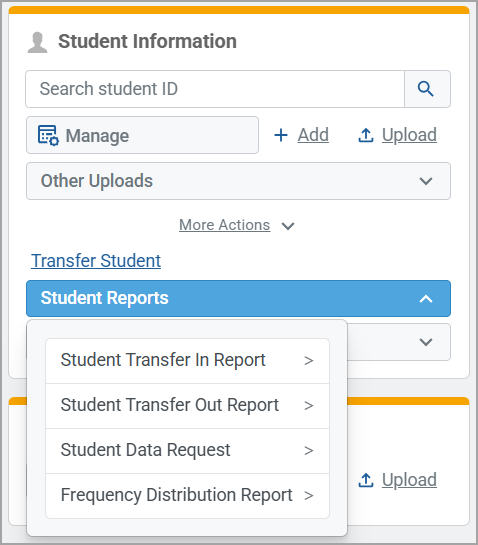Expand the dropdown below Student Reports

pos(399,342)
